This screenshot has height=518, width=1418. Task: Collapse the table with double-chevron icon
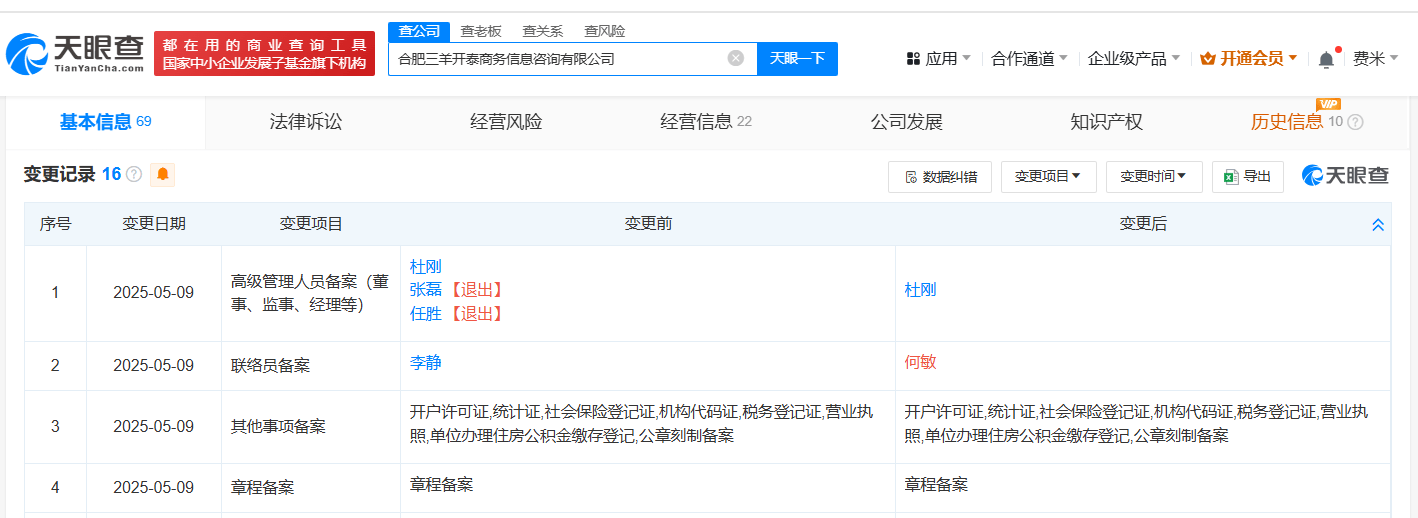click(1378, 225)
